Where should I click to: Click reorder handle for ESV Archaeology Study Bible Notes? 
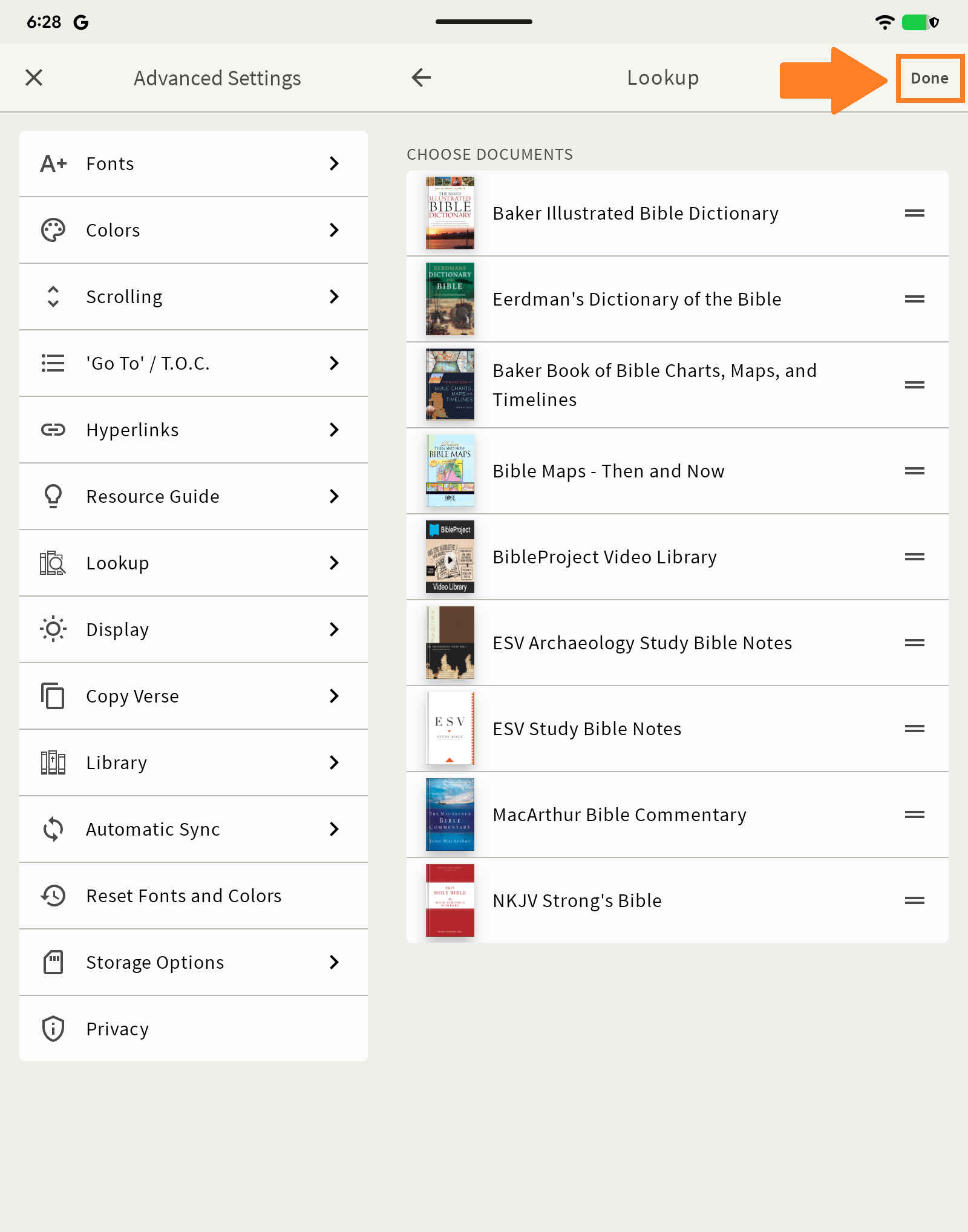click(915, 643)
